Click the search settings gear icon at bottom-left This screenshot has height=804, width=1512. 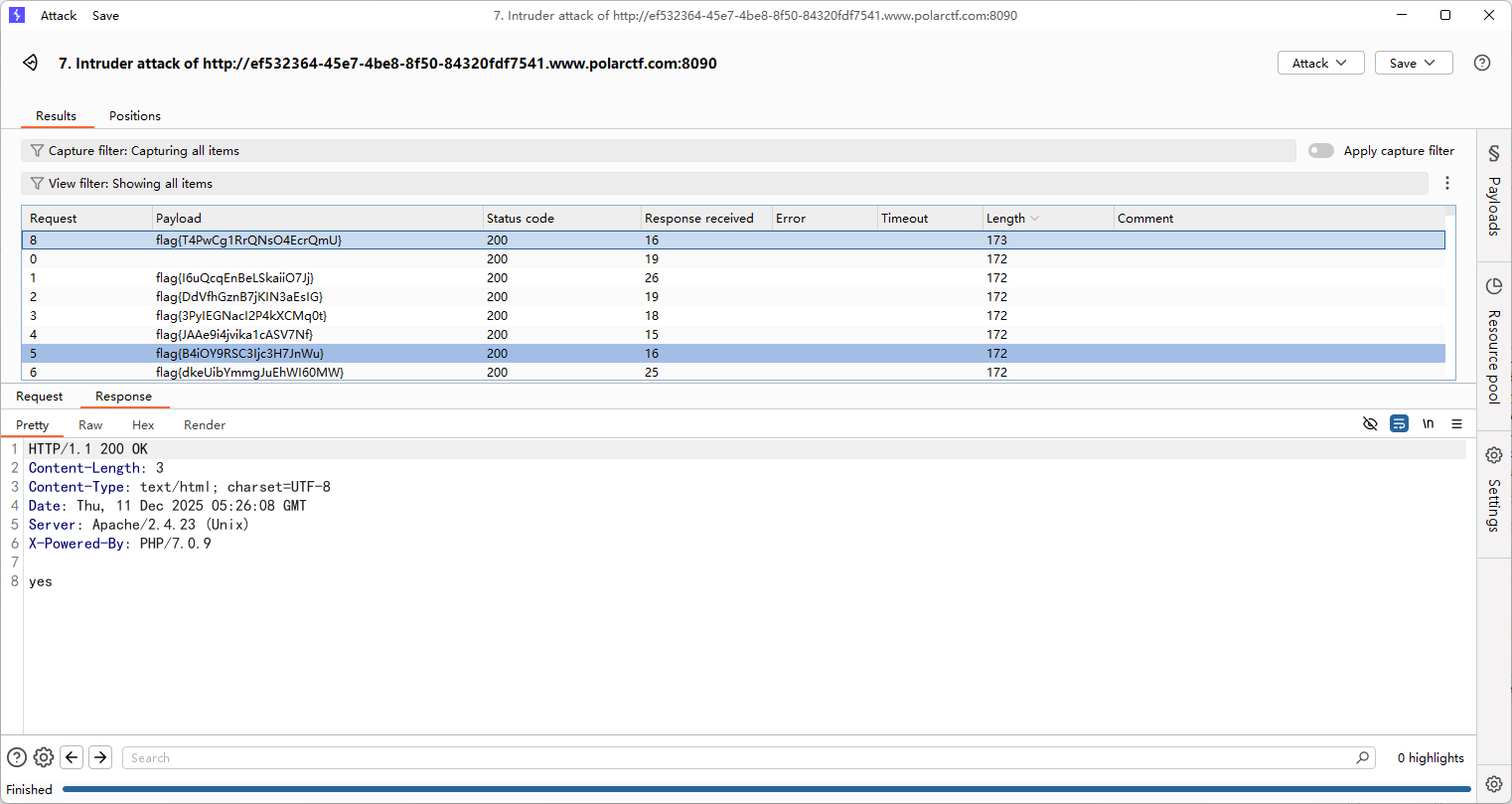click(x=44, y=757)
